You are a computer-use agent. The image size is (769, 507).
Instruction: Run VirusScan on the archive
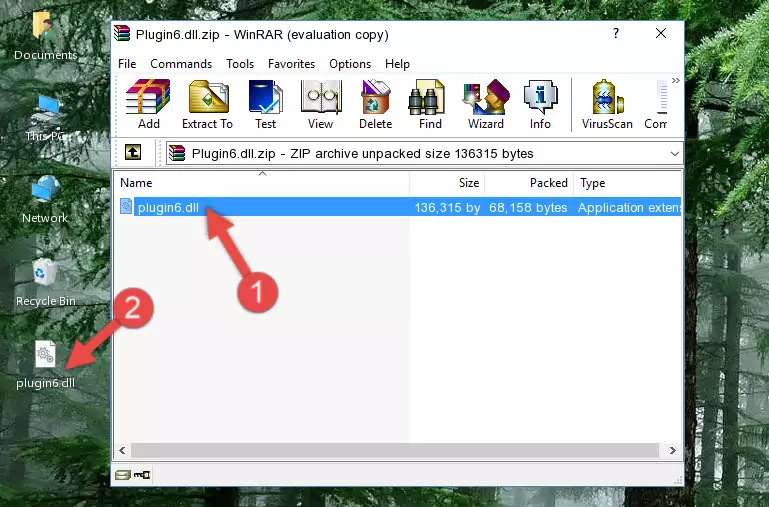[x=607, y=104]
